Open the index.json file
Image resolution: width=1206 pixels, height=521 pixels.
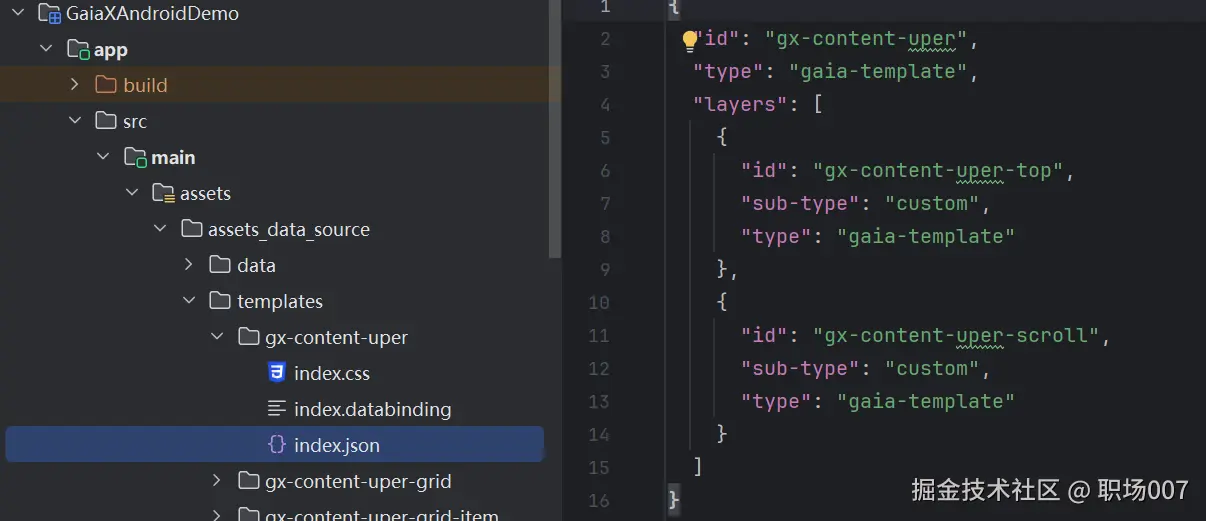click(x=337, y=446)
